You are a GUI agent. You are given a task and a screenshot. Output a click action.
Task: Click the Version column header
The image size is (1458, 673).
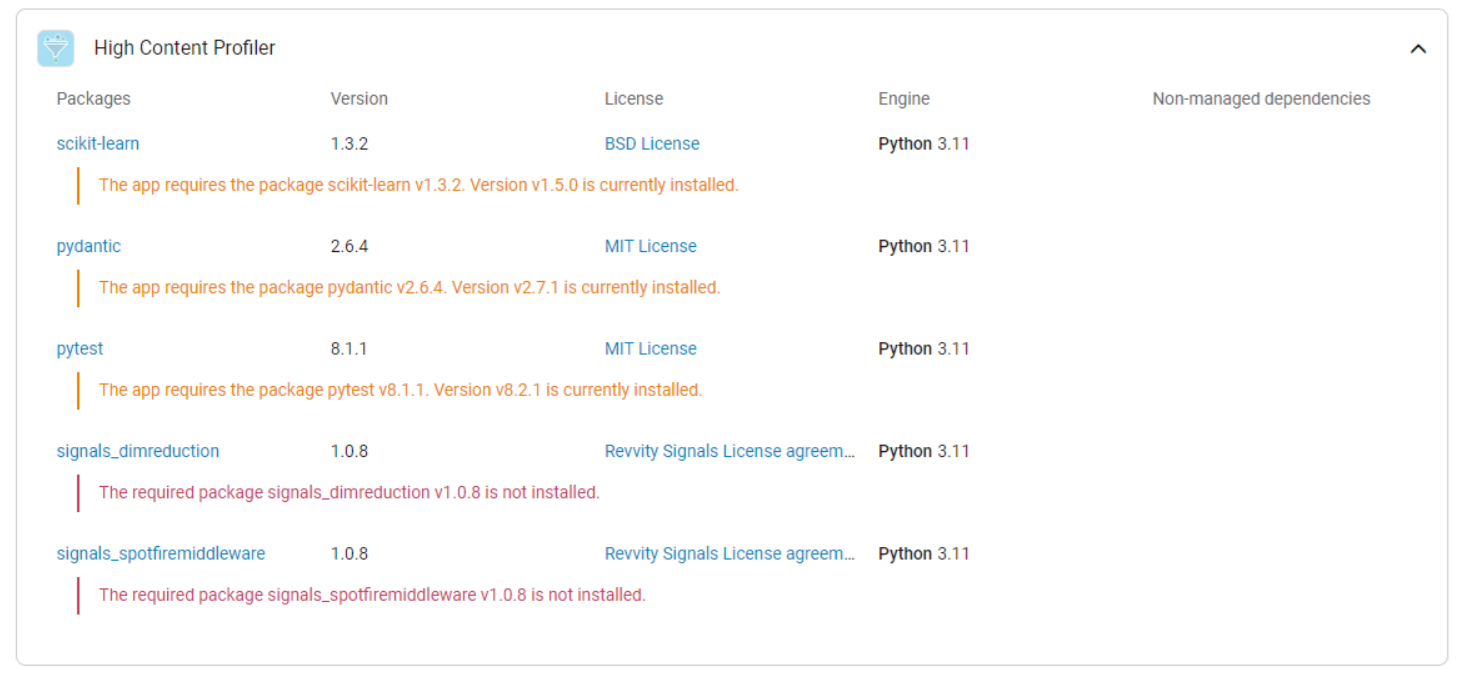click(x=359, y=99)
